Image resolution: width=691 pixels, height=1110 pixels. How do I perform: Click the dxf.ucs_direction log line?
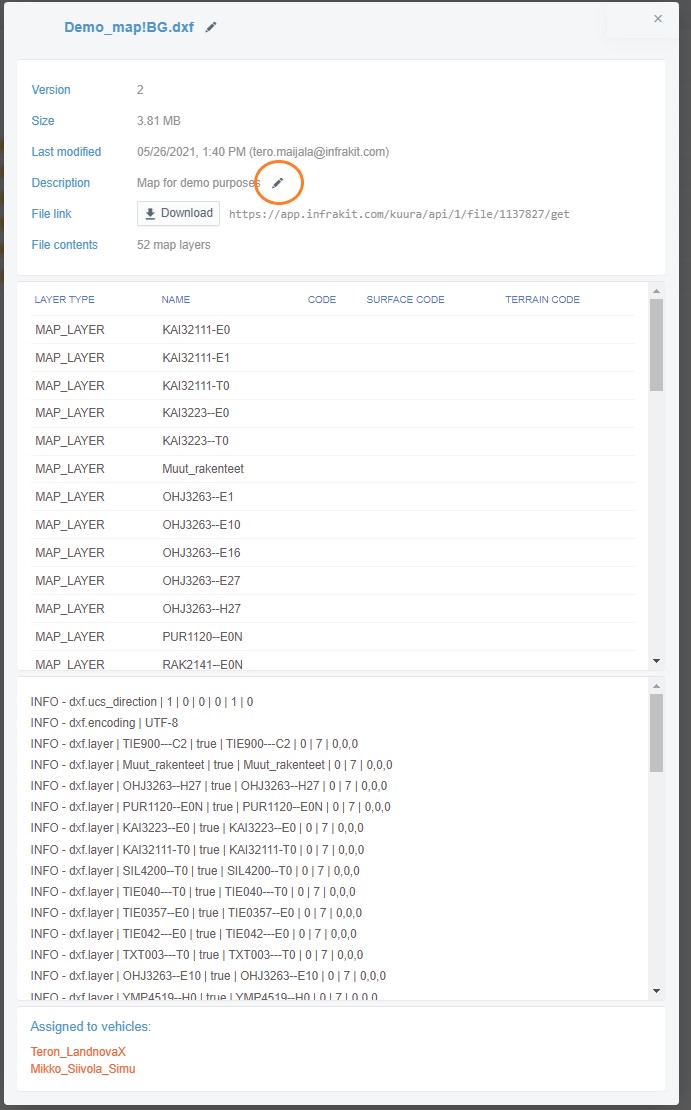pyautogui.click(x=142, y=702)
